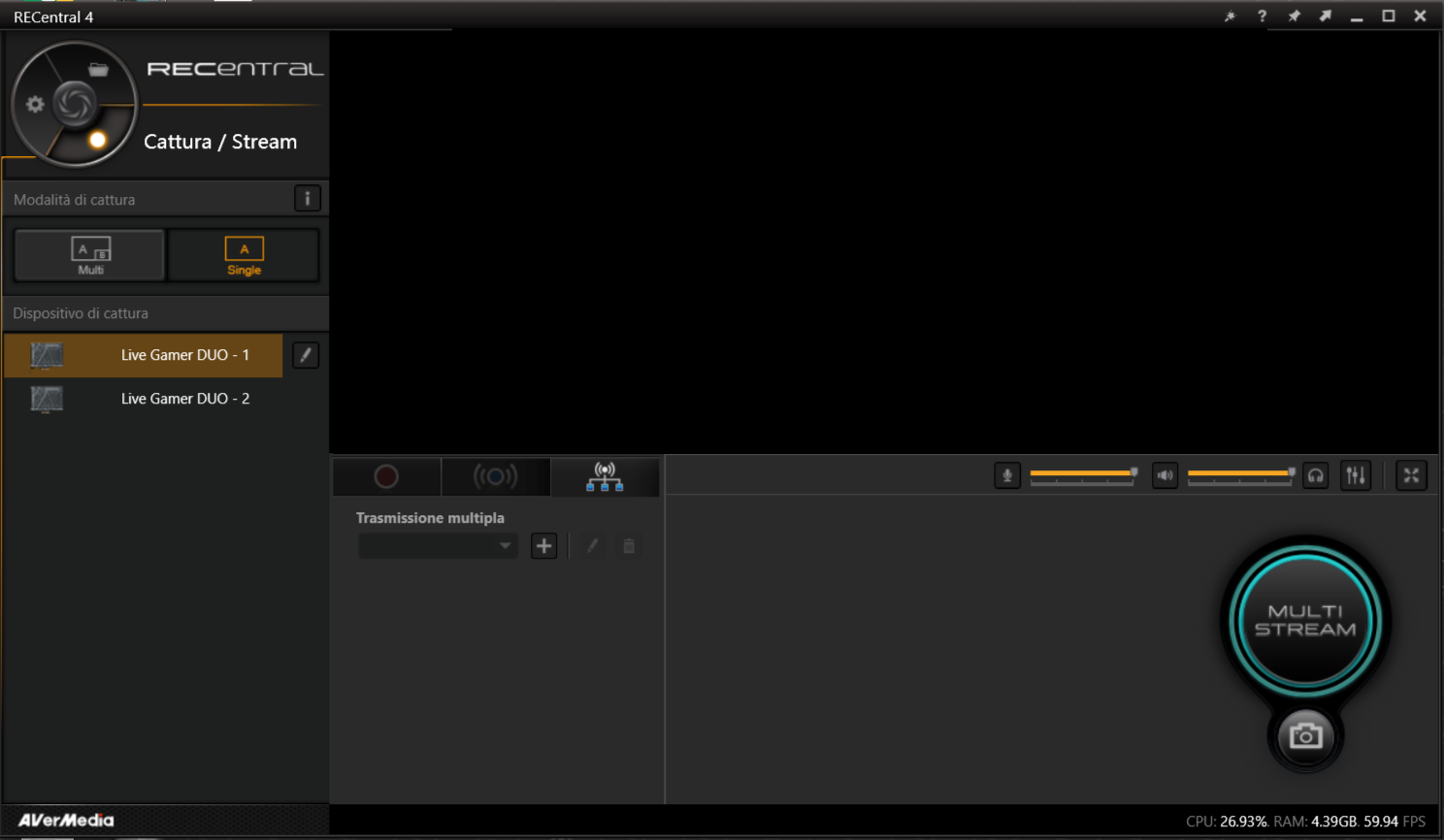This screenshot has height=840, width=1444.
Task: Mute the microphone icon
Action: click(x=1007, y=475)
